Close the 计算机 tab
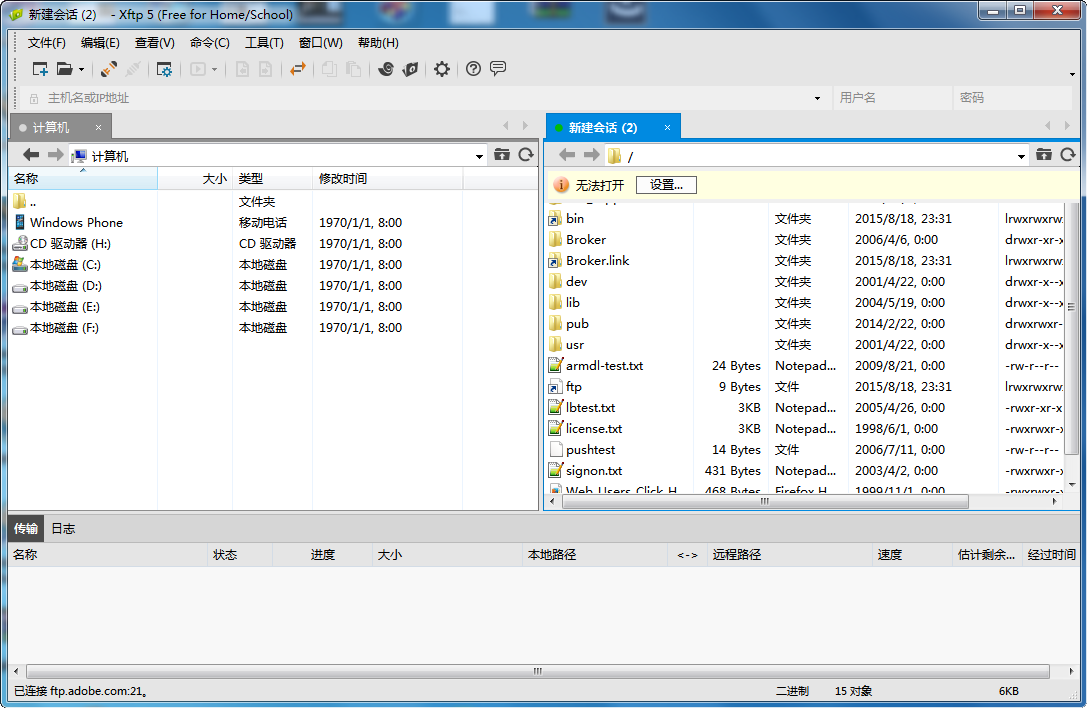The height and width of the screenshot is (709, 1088). point(98,127)
